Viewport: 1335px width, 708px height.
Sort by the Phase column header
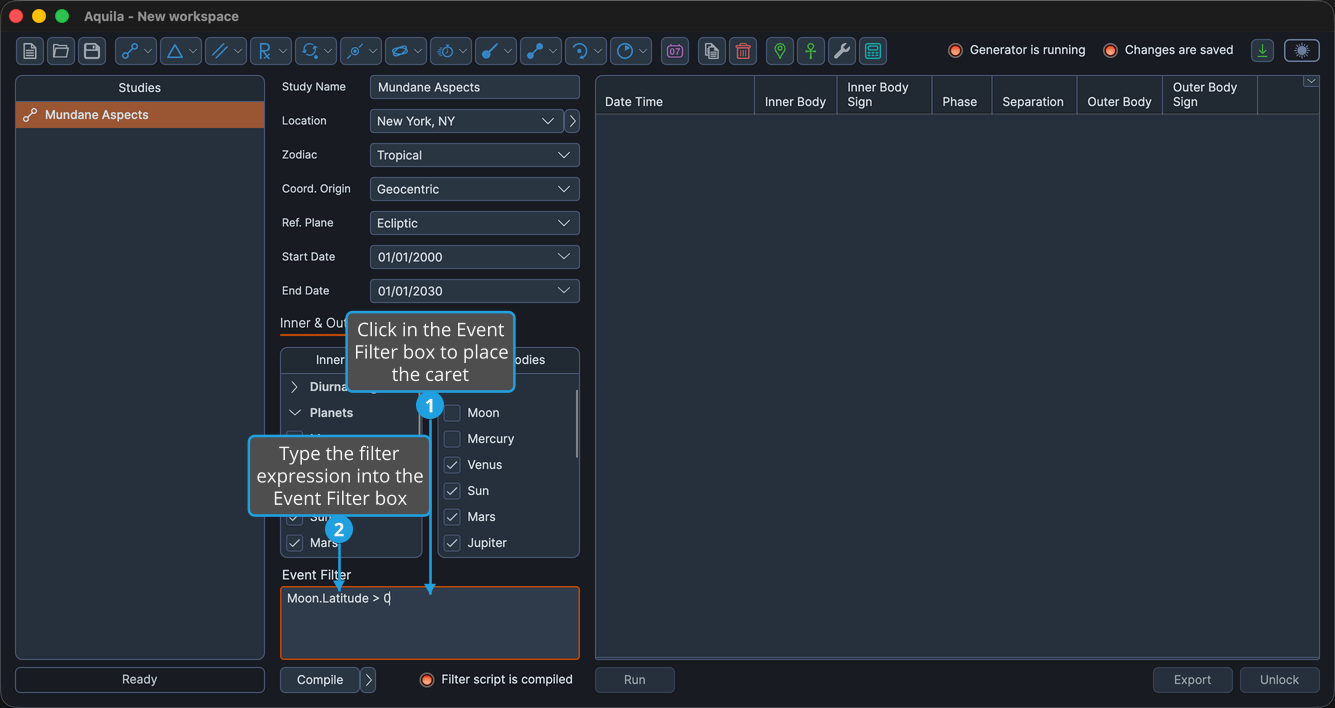pyautogui.click(x=961, y=95)
